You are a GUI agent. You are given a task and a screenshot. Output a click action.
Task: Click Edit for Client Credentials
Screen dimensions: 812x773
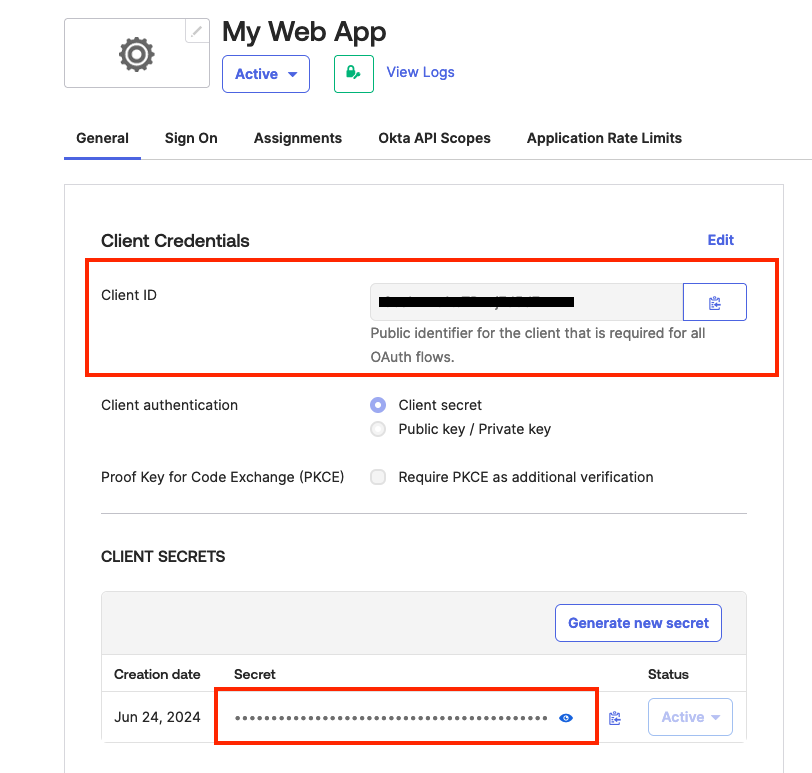coord(721,240)
